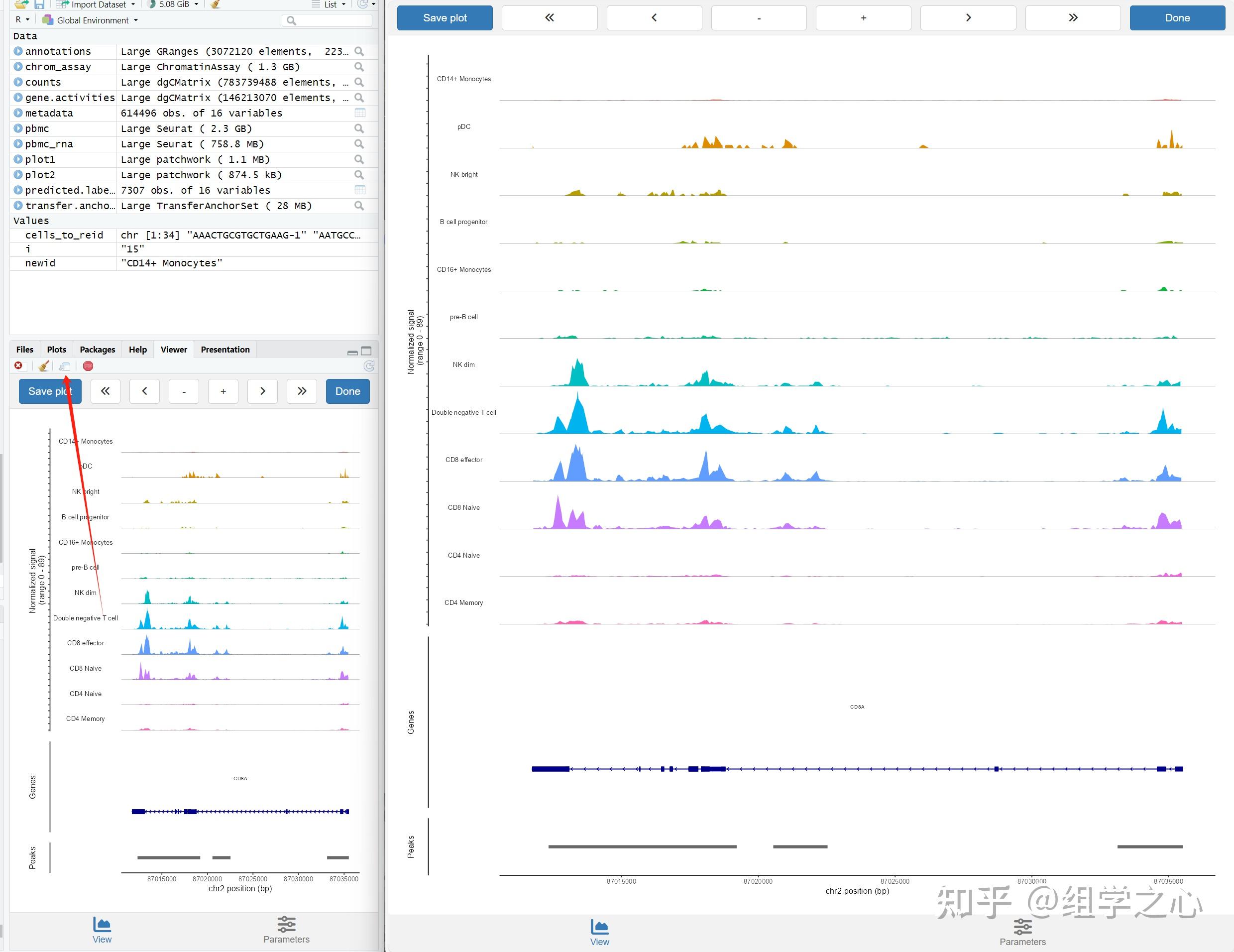This screenshot has height=952, width=1234.
Task: Expand the chrom_assay object entry
Action: (18, 67)
